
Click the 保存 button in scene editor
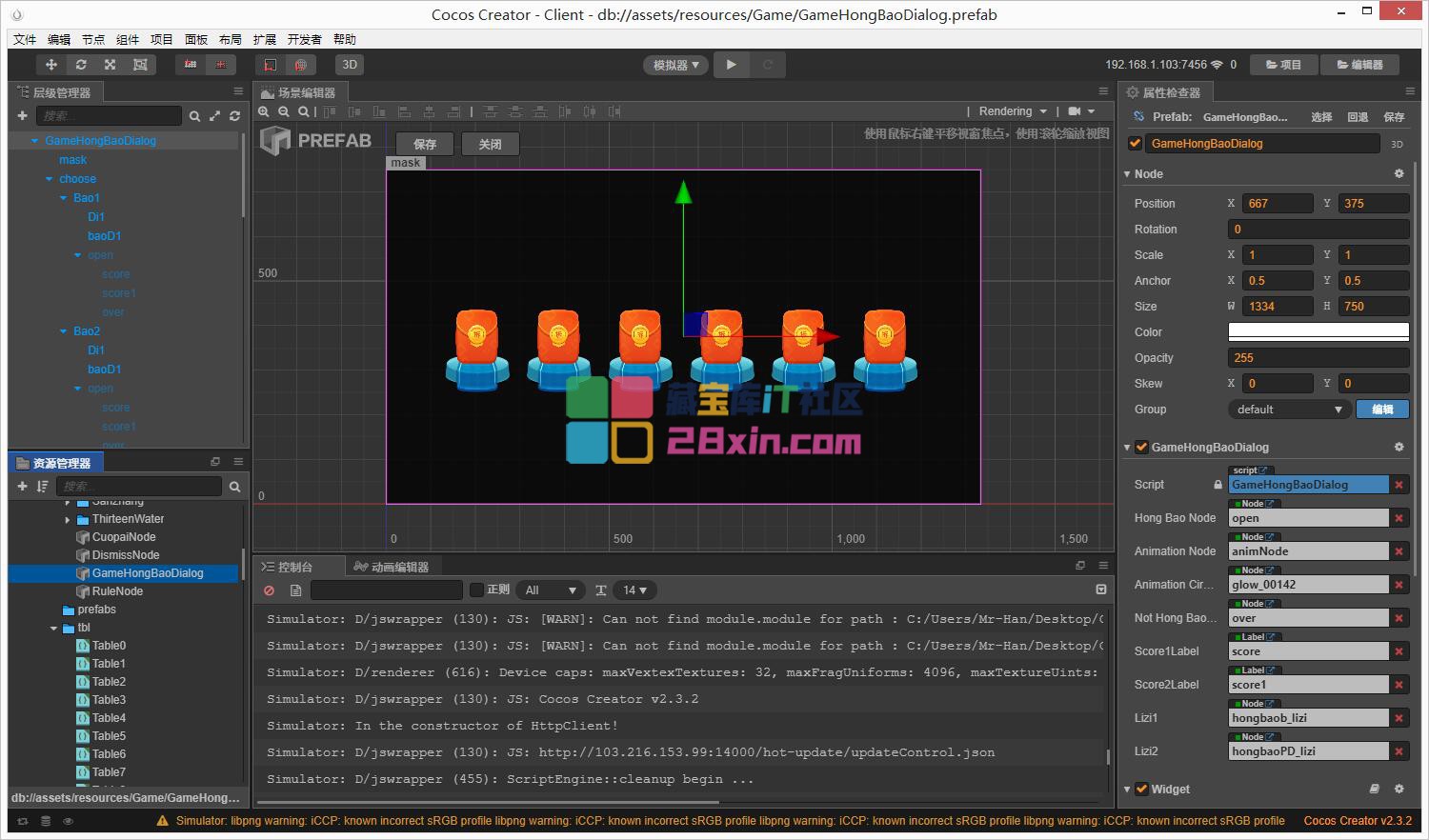tap(425, 144)
